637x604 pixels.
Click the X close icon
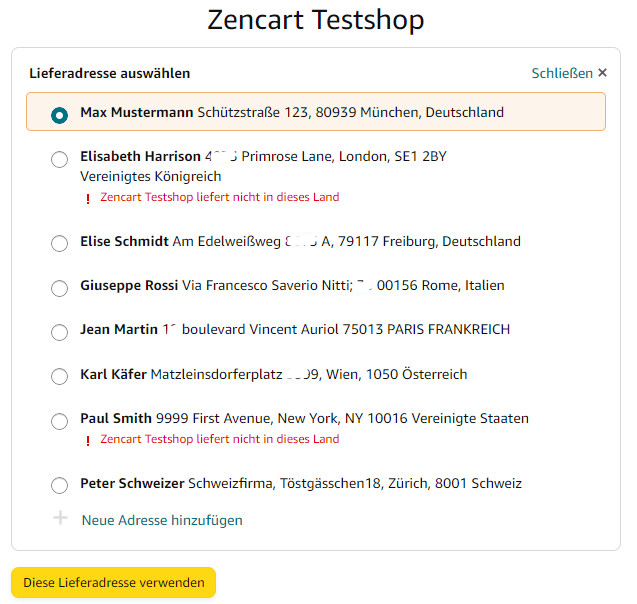(x=602, y=73)
